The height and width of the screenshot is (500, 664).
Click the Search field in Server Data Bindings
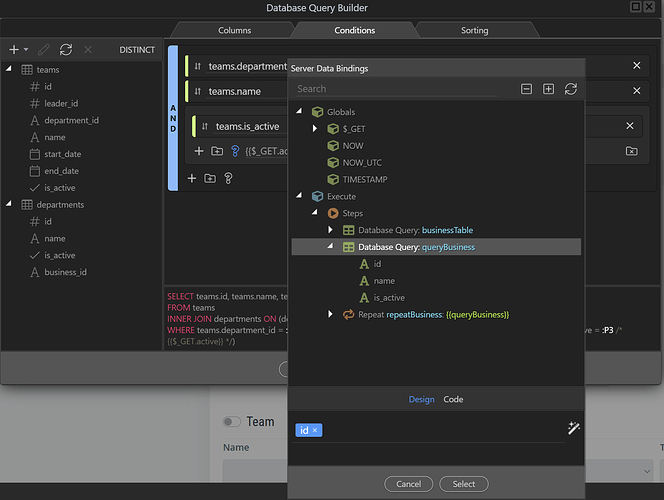[400, 89]
